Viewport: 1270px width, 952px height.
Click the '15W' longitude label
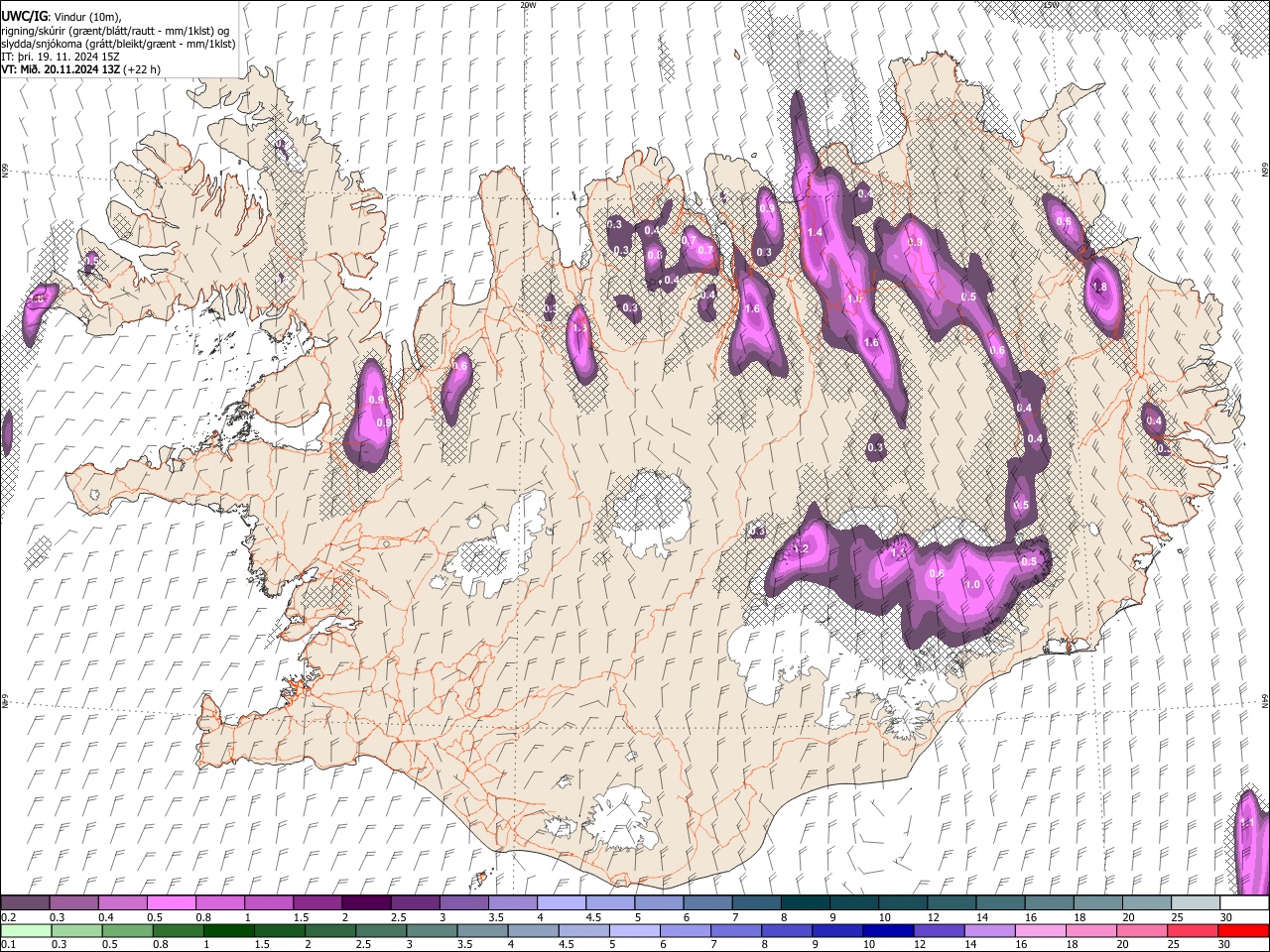1051,5
